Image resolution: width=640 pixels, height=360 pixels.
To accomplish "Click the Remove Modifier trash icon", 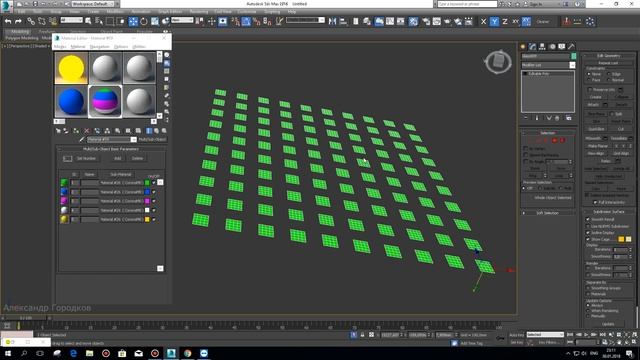I will click(x=557, y=118).
